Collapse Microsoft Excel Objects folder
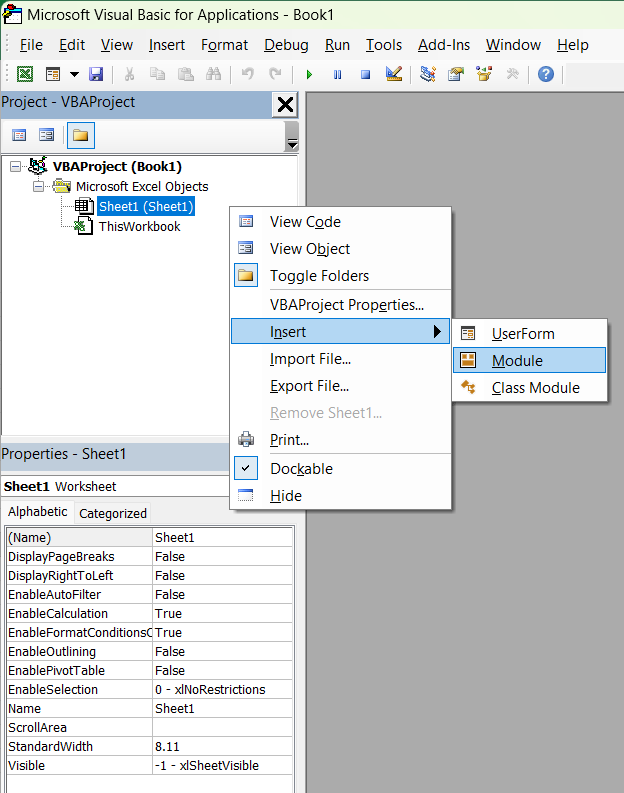The height and width of the screenshot is (793, 624). tap(38, 187)
